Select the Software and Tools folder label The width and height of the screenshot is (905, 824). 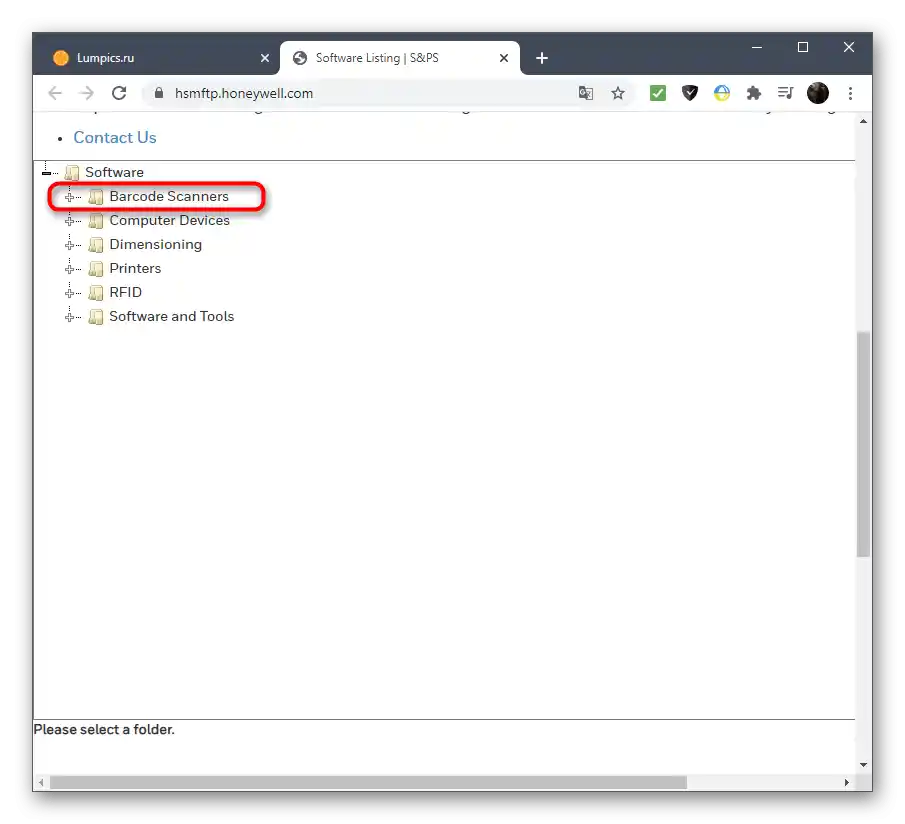tap(171, 316)
